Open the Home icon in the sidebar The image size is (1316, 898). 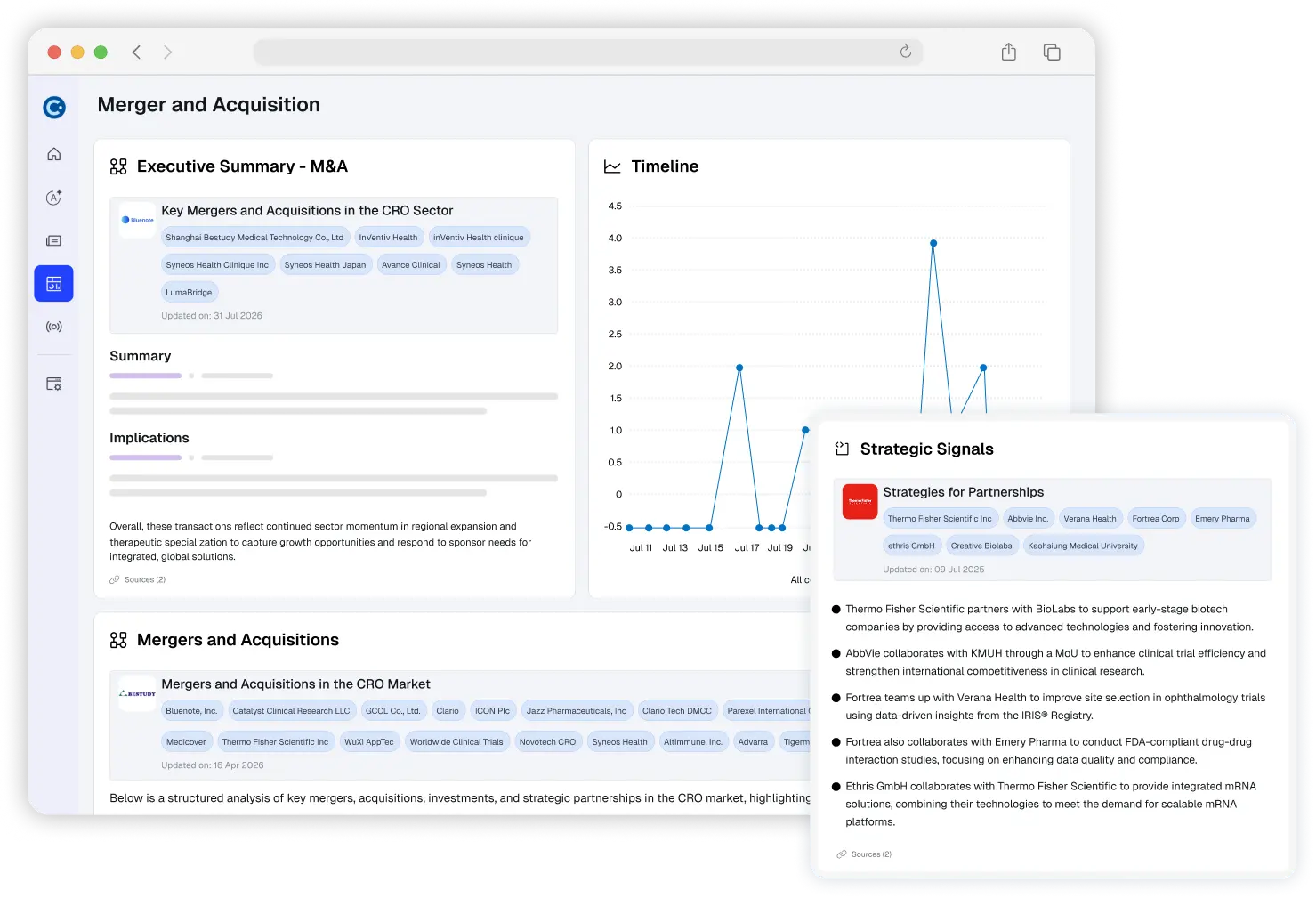[54, 154]
